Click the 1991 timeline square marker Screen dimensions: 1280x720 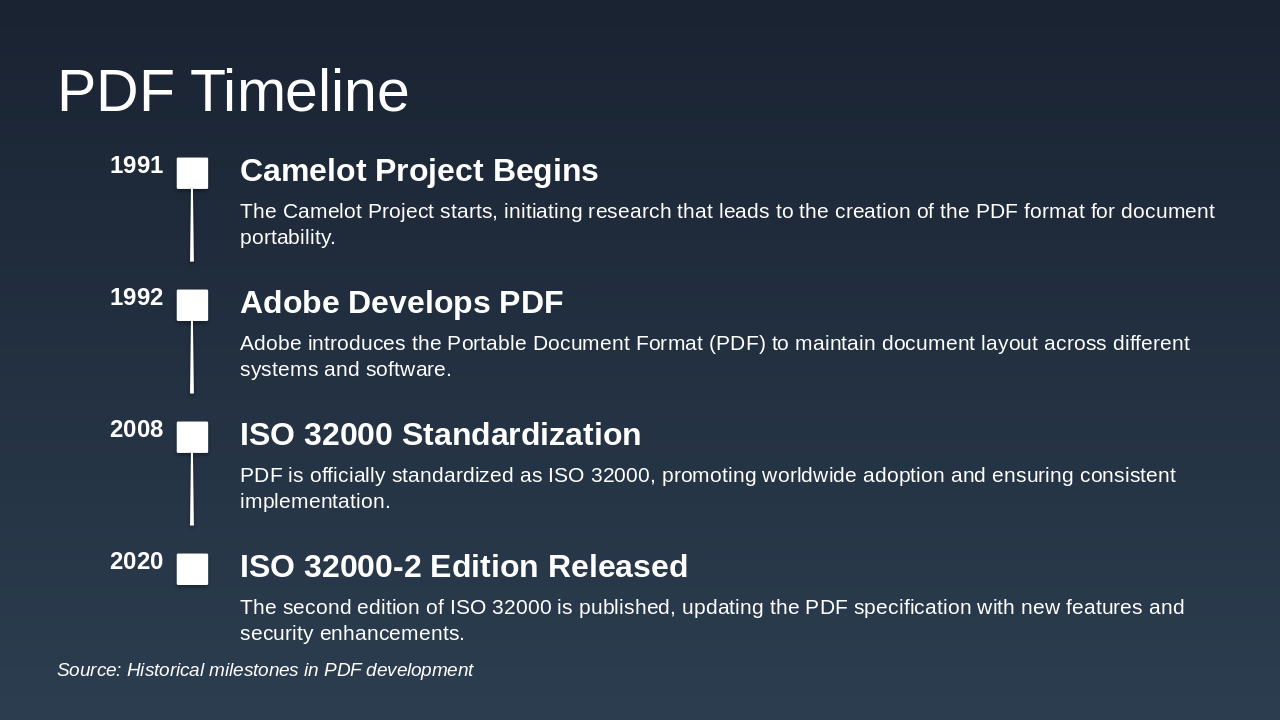pyautogui.click(x=192, y=173)
